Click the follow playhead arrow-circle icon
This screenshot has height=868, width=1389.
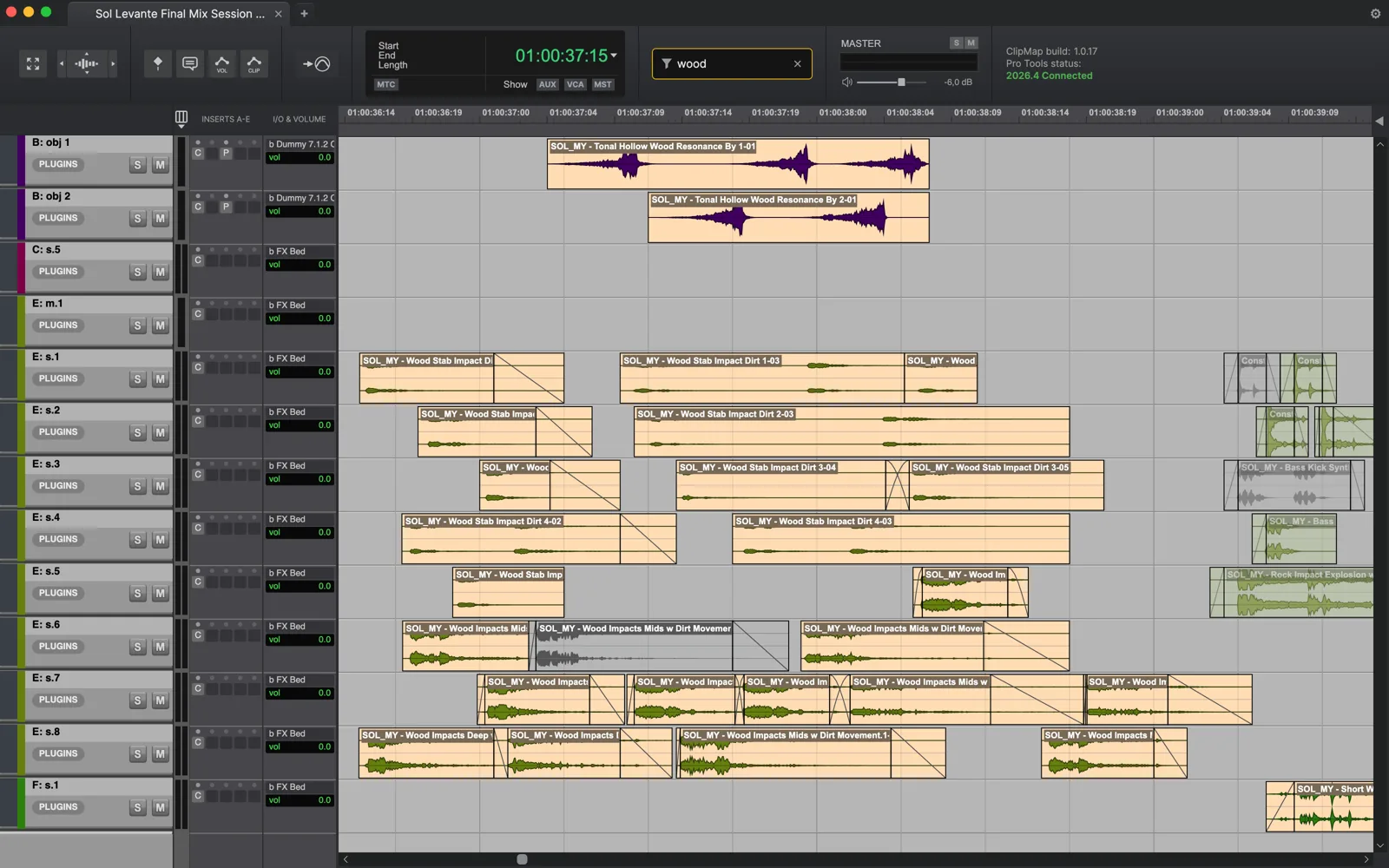click(317, 63)
